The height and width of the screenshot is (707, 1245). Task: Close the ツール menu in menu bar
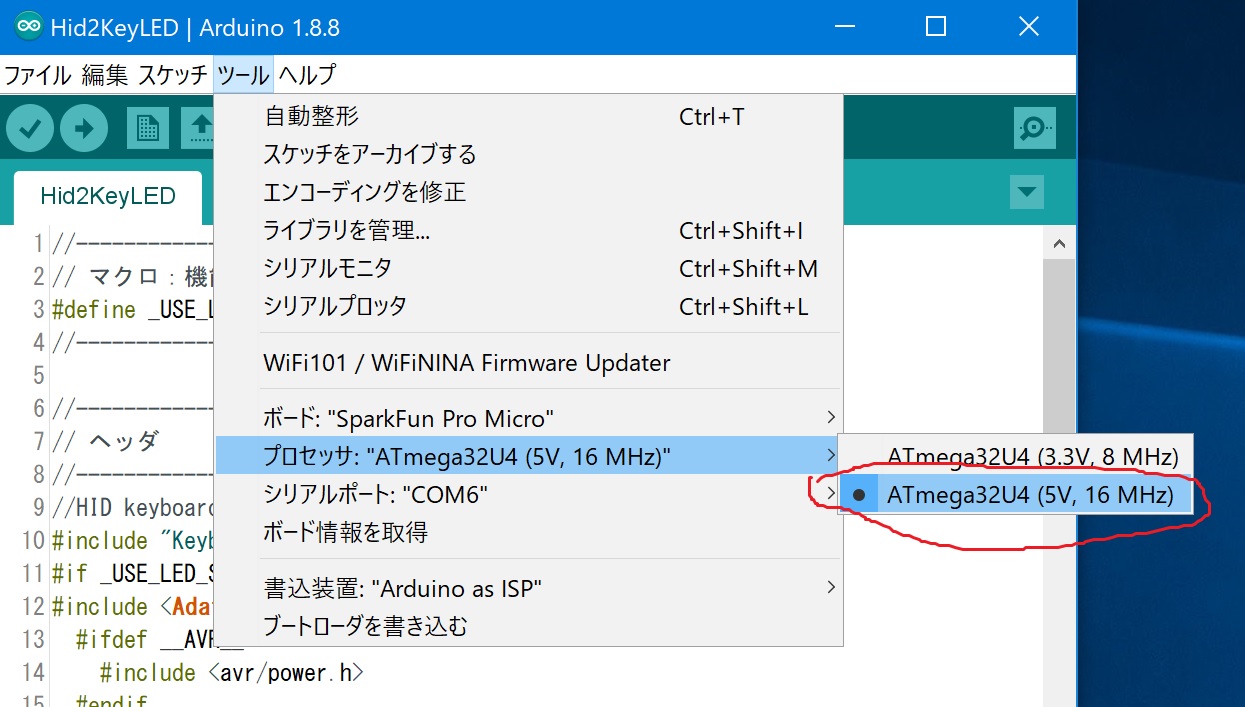(243, 75)
